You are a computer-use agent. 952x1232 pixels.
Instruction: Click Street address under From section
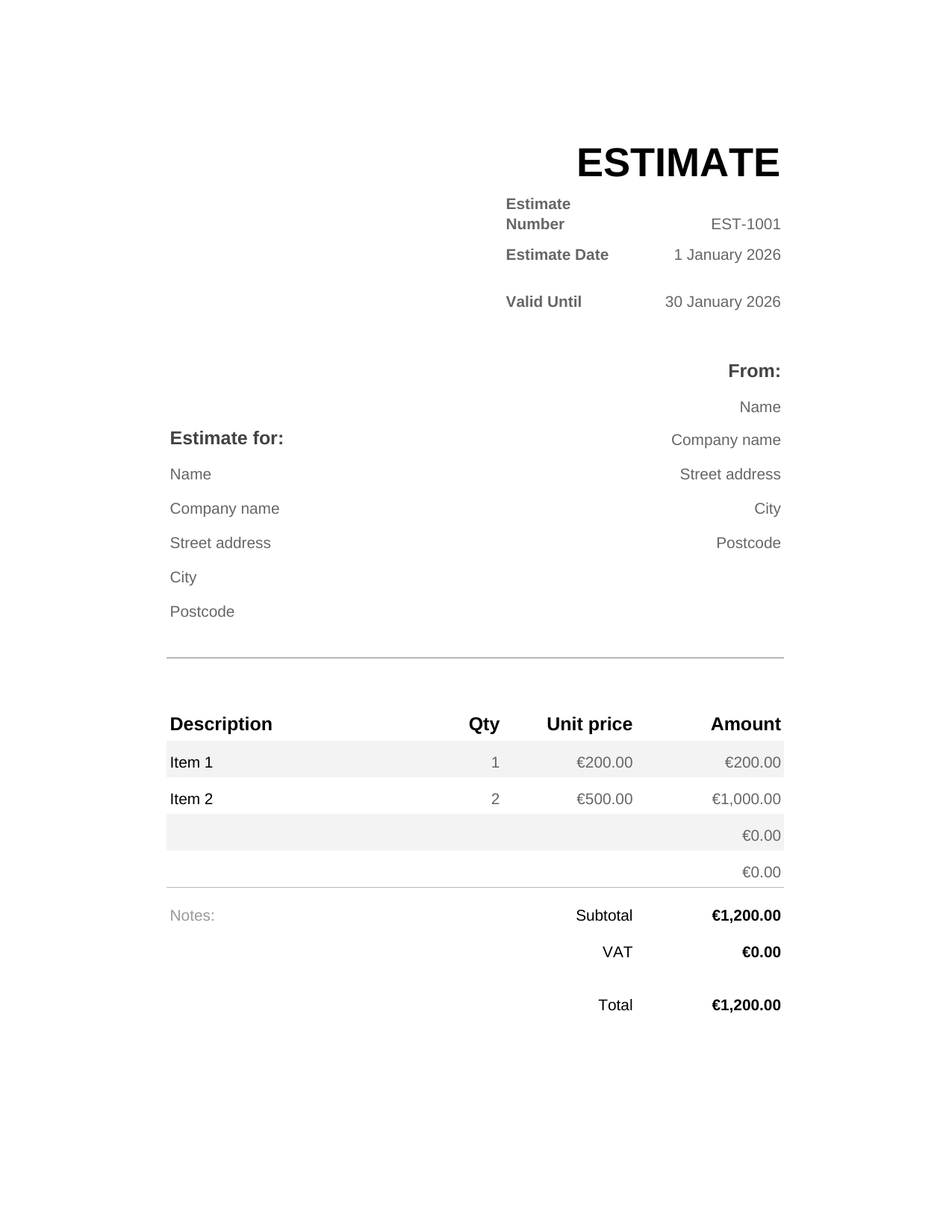729,474
